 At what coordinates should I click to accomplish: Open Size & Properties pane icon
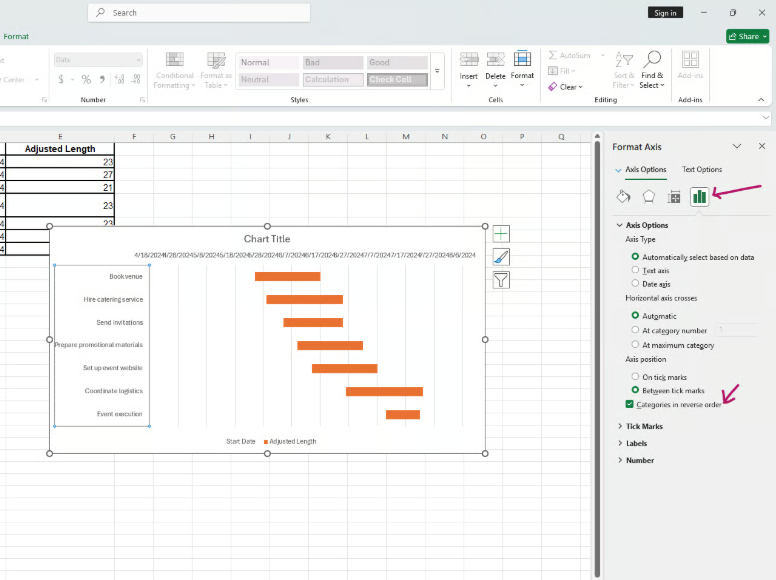[x=674, y=197]
